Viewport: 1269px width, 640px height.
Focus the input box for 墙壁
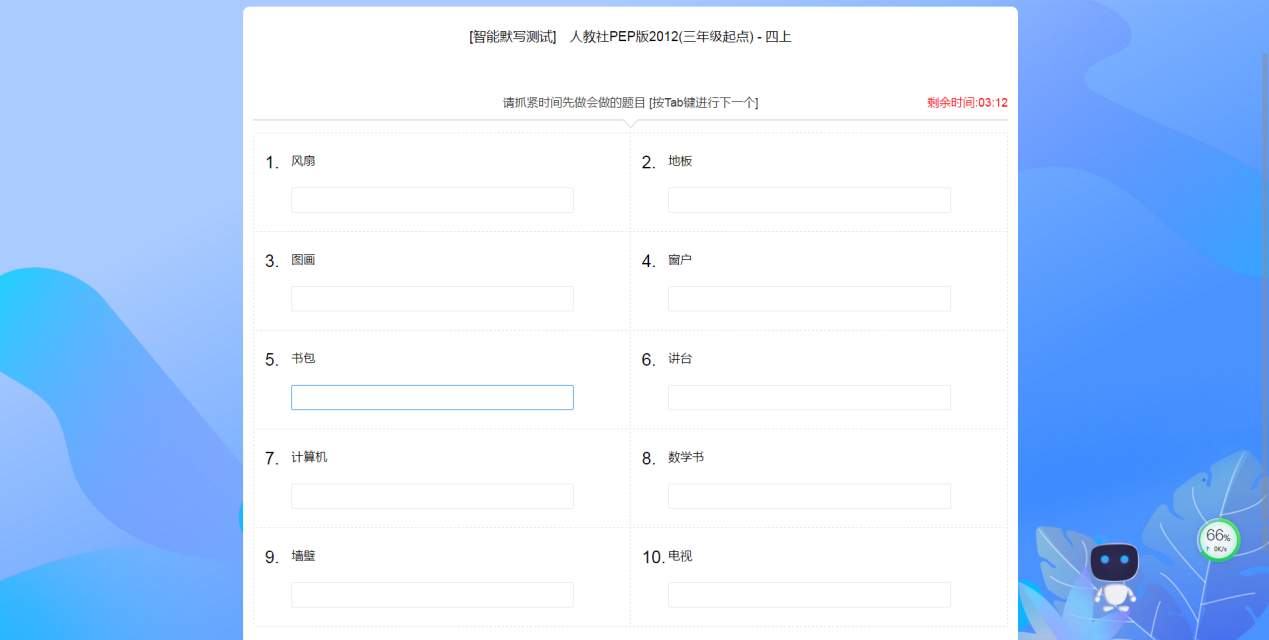[x=432, y=595]
